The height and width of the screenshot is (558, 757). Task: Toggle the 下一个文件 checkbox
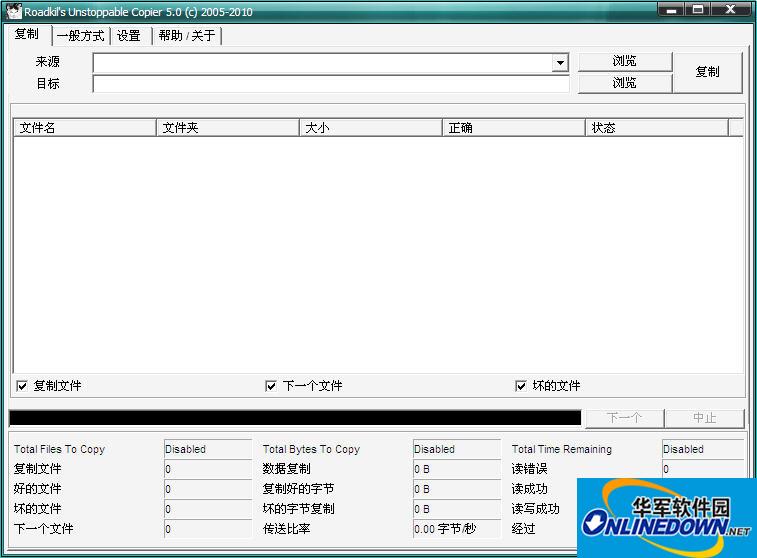pos(271,386)
